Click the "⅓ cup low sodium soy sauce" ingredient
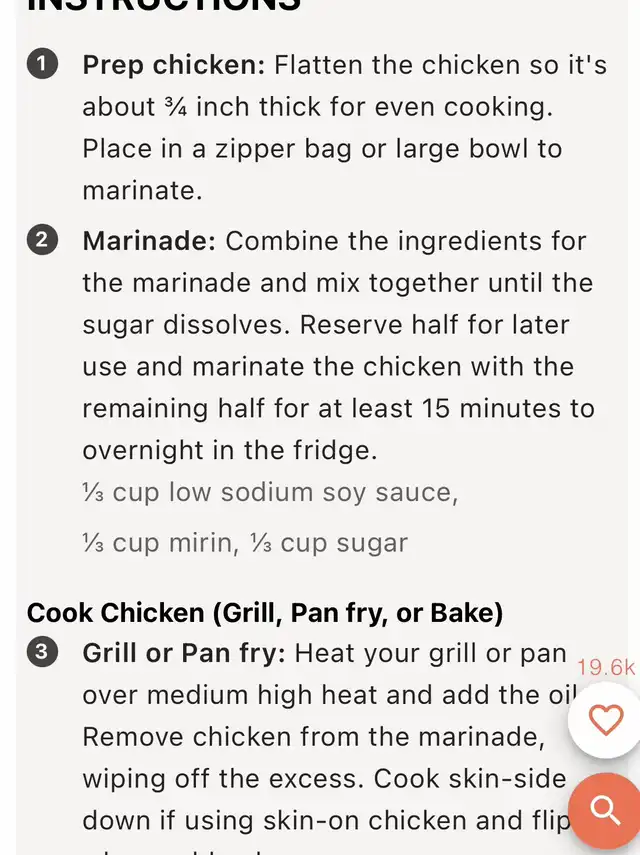This screenshot has width=640, height=855. point(270,492)
